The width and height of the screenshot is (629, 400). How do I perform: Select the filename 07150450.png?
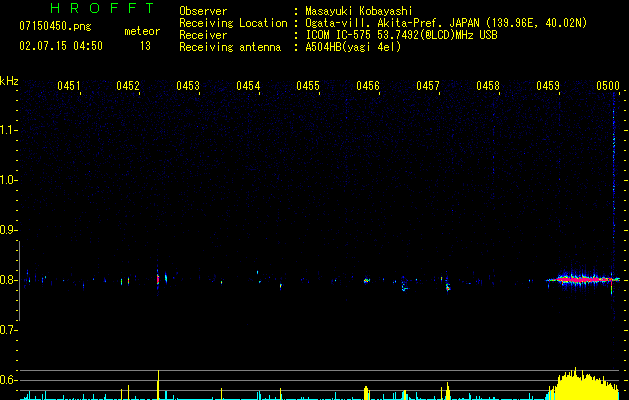(x=55, y=27)
